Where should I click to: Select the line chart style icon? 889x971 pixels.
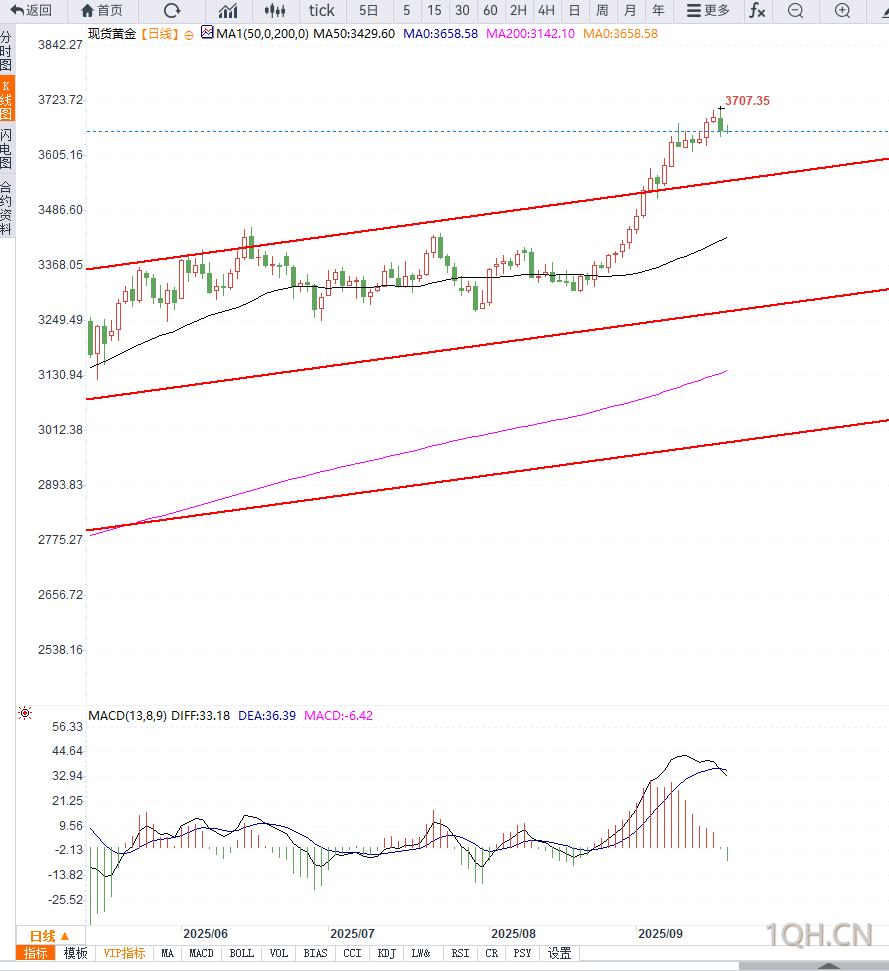228,11
